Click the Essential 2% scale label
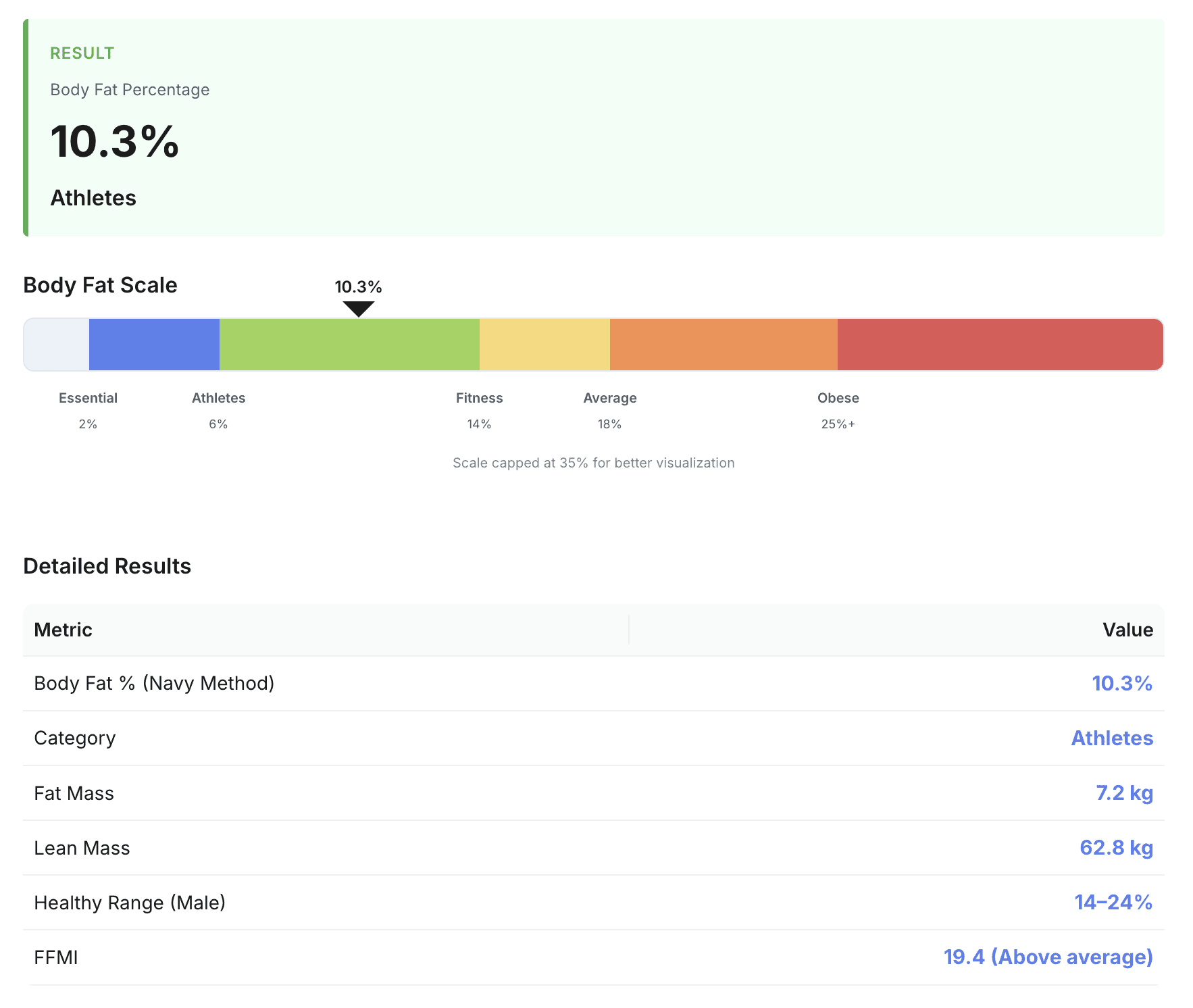The width and height of the screenshot is (1193, 1008). click(88, 411)
